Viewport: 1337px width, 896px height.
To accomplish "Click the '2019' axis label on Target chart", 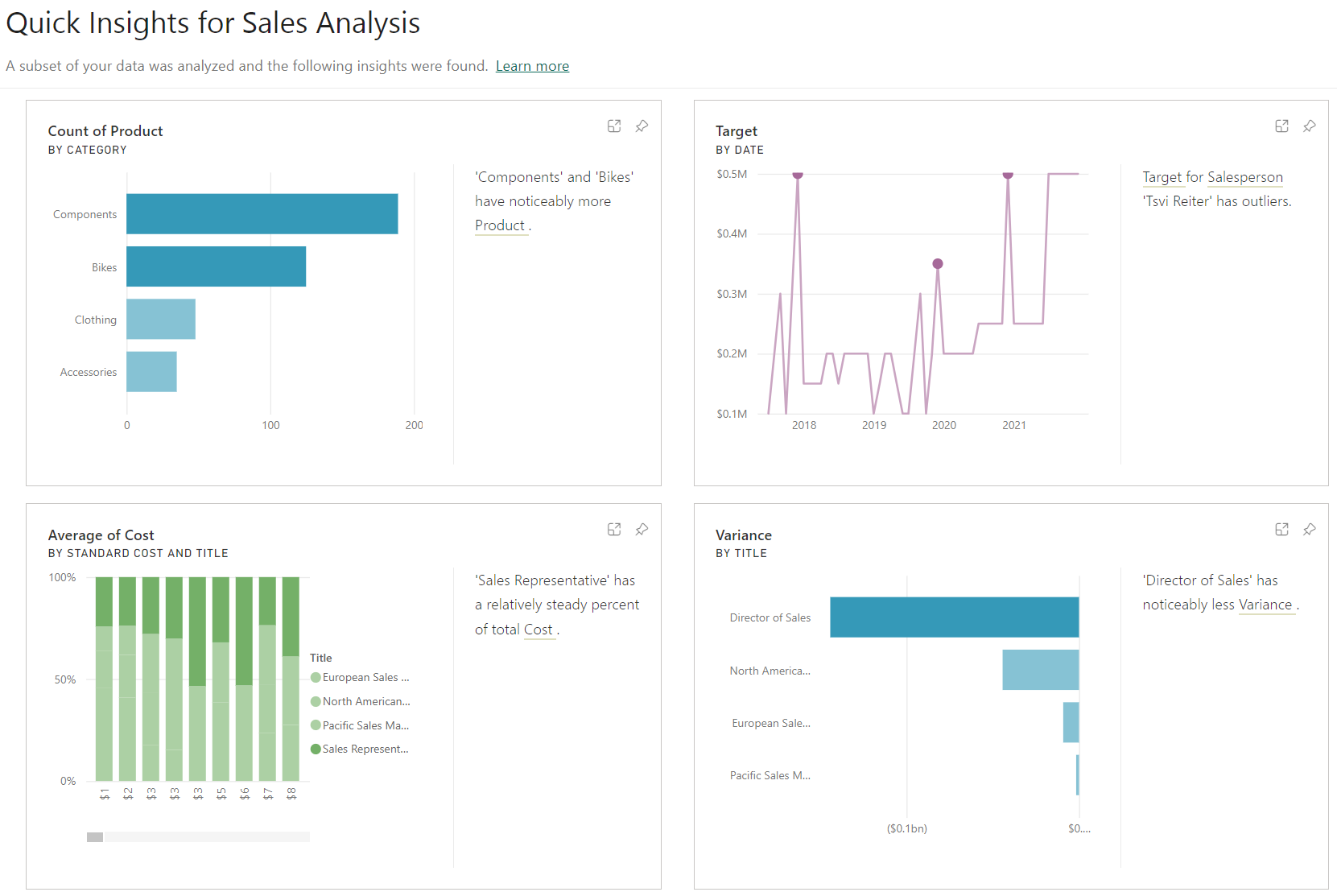I will (x=874, y=425).
